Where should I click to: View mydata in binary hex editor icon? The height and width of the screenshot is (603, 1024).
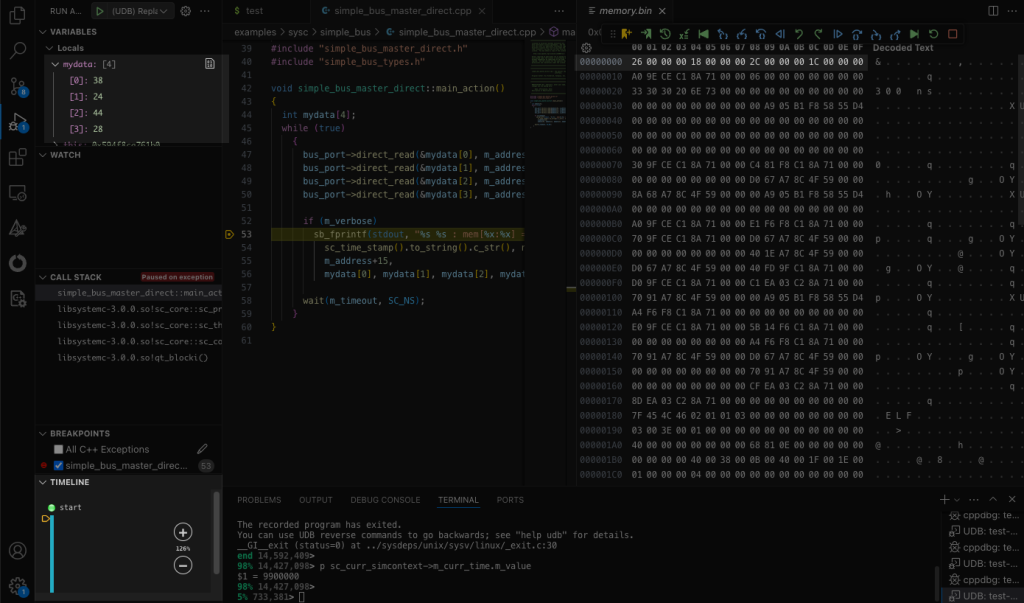pyautogui.click(x=210, y=64)
